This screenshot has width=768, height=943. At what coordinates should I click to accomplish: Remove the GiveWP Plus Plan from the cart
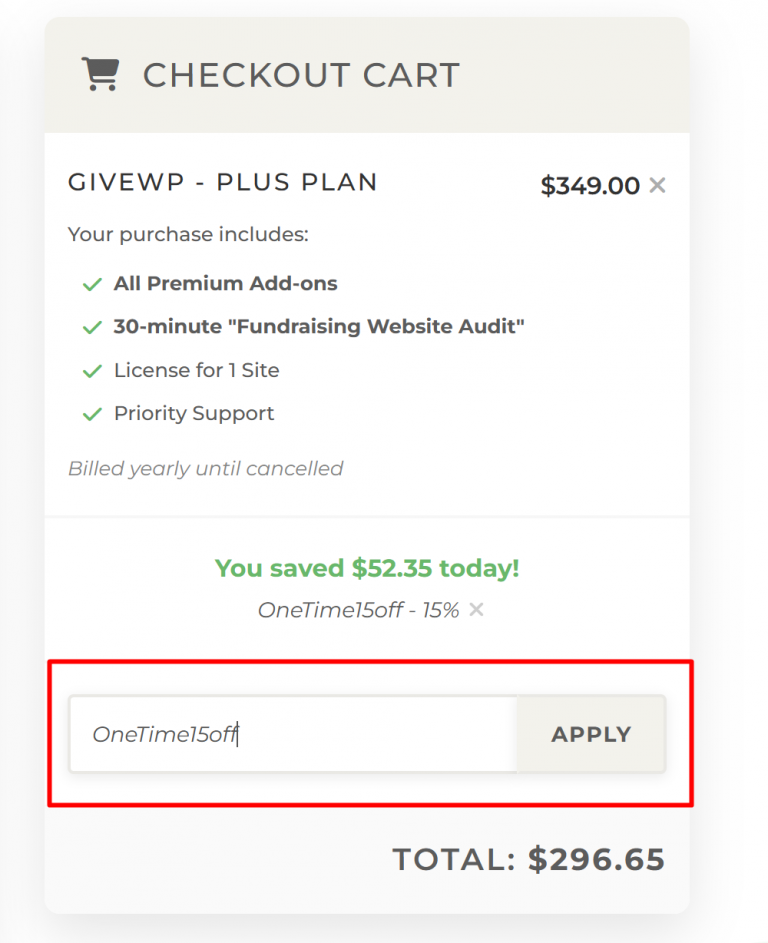click(x=657, y=185)
